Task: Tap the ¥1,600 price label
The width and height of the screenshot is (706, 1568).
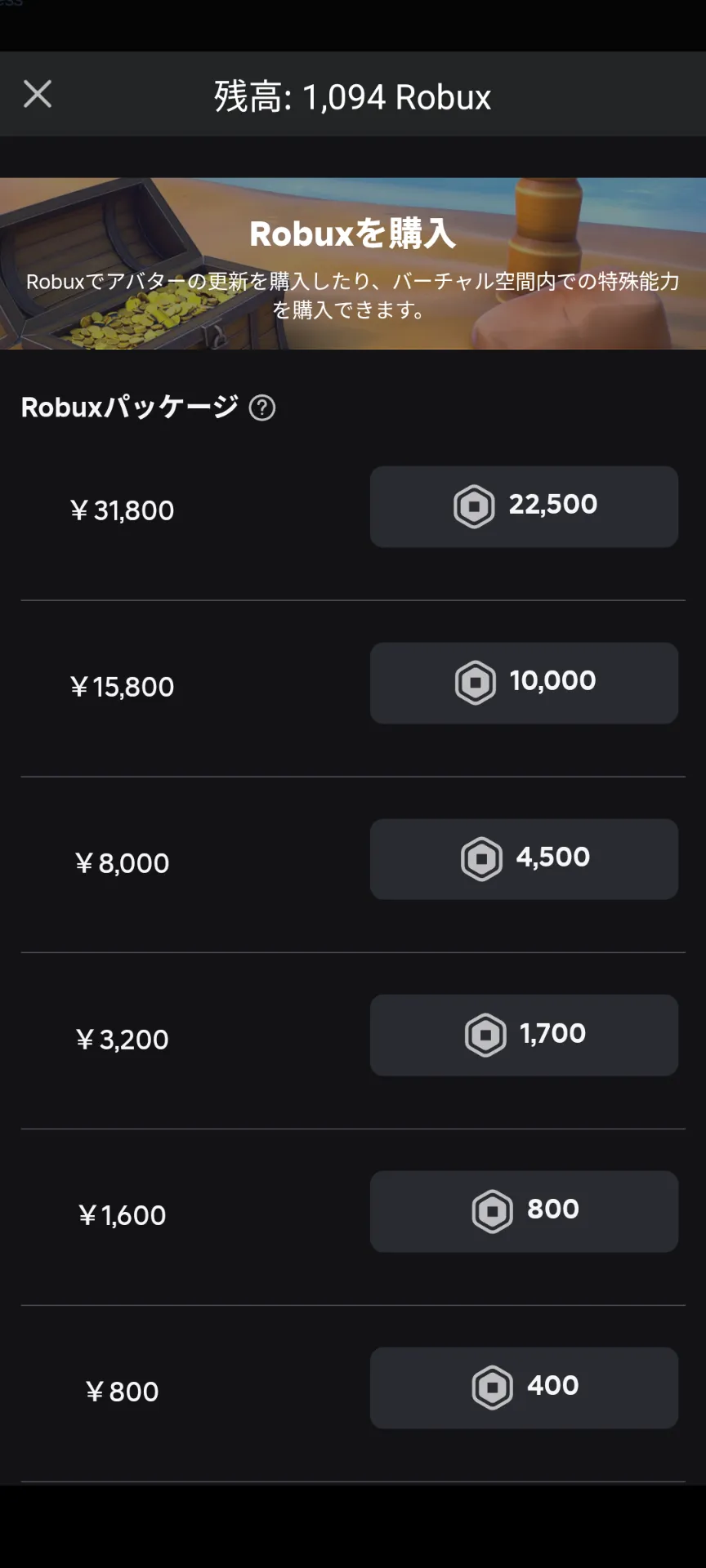Action: (123, 1216)
